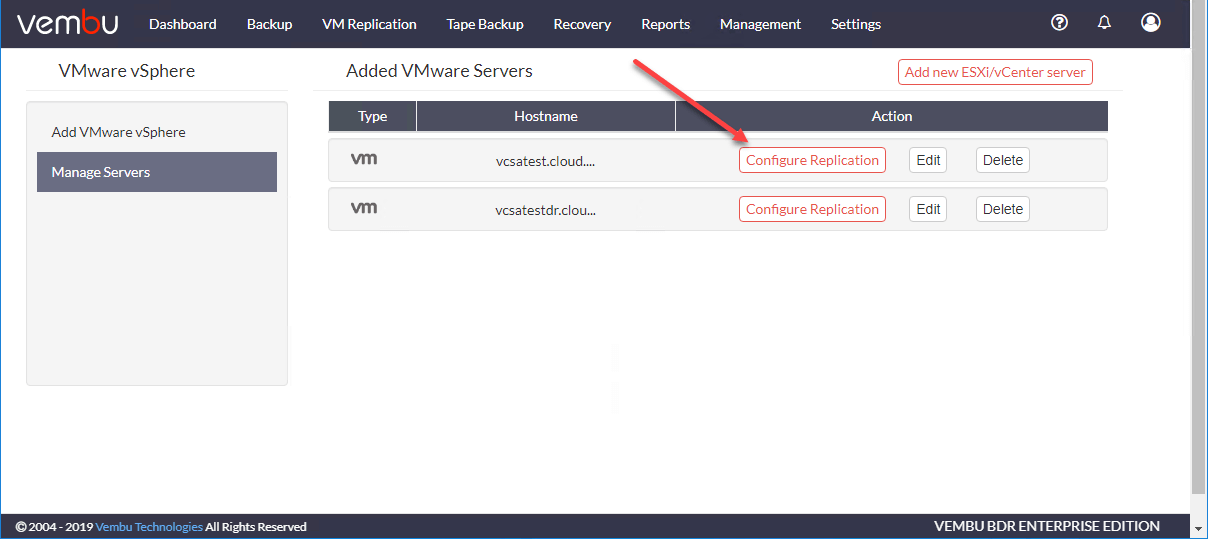Click the Action column header
Image resolution: width=1208 pixels, height=539 pixels.
(892, 116)
